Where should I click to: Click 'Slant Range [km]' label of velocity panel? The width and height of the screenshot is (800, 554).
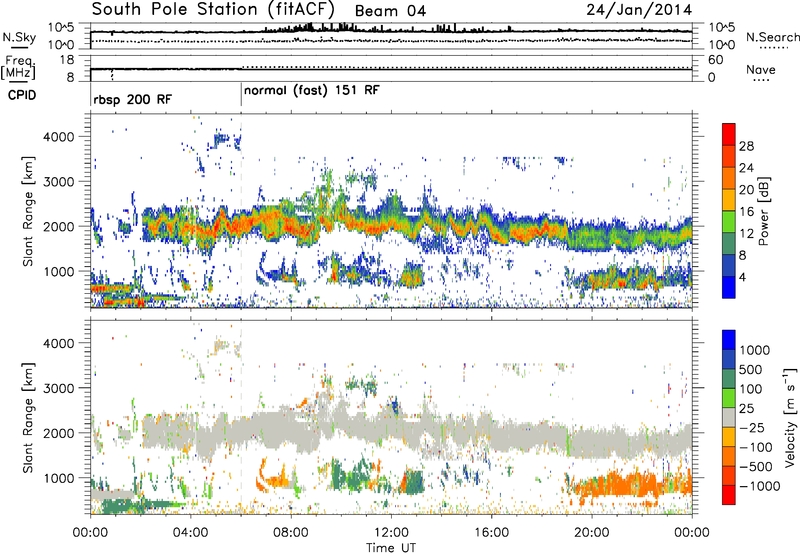(x=28, y=418)
